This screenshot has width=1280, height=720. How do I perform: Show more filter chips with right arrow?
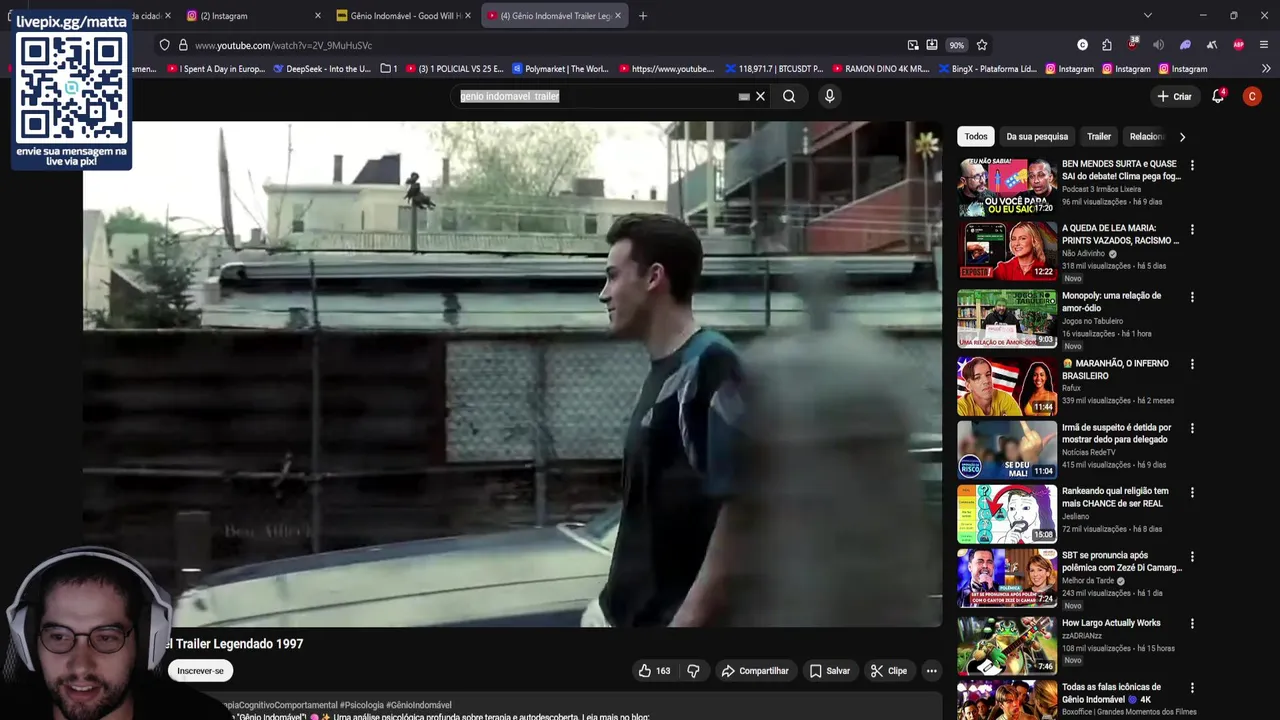[1182, 137]
